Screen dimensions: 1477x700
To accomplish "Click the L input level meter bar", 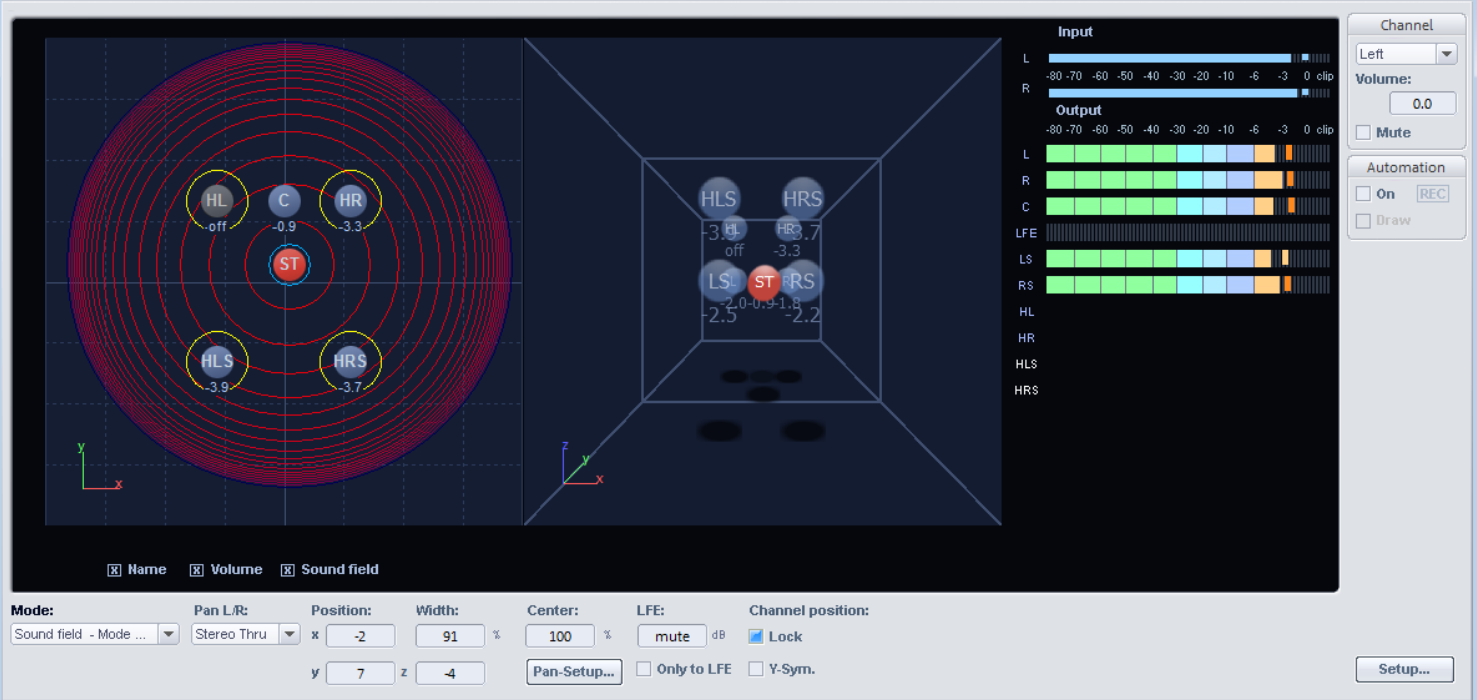I will pyautogui.click(x=1170, y=58).
